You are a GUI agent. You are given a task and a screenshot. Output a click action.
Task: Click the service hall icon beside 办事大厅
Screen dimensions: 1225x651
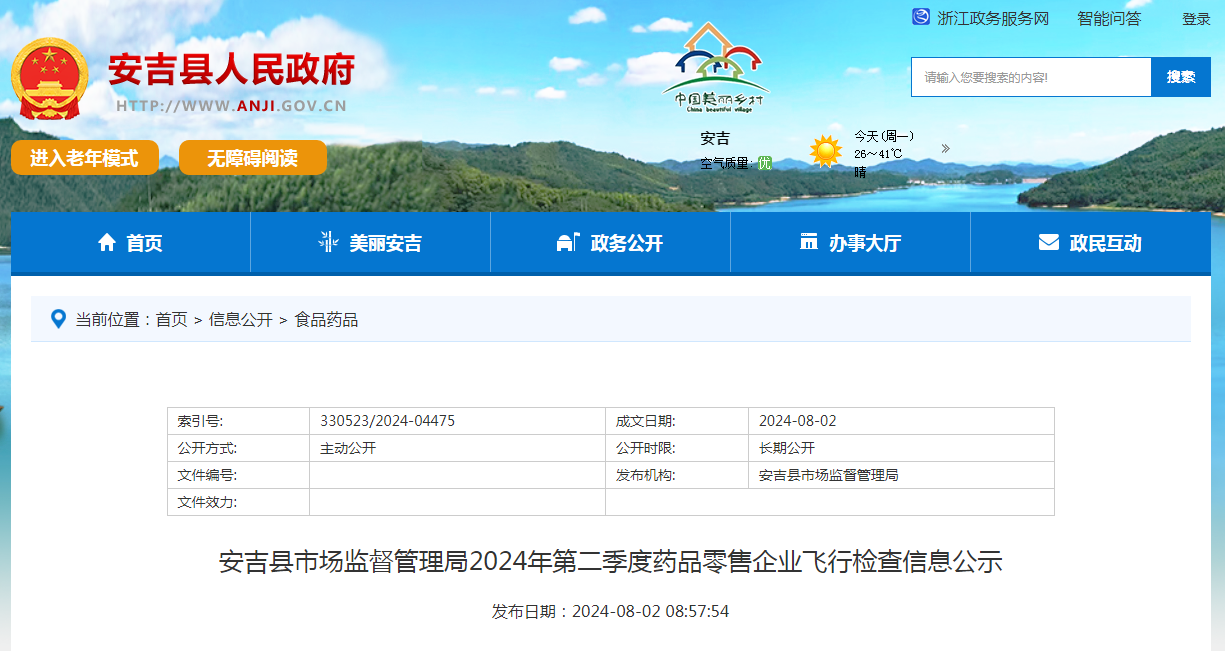click(809, 242)
